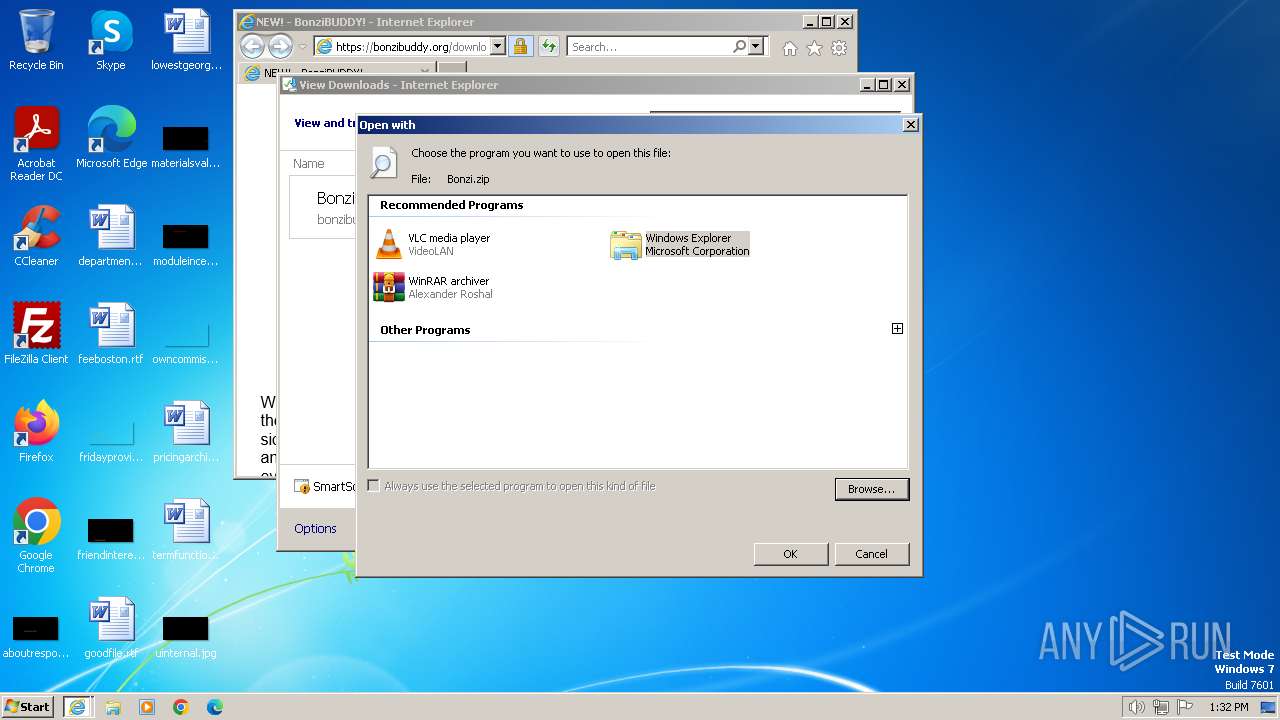1280x720 pixels.
Task: Click Action Center flag in tray
Action: point(1185,707)
